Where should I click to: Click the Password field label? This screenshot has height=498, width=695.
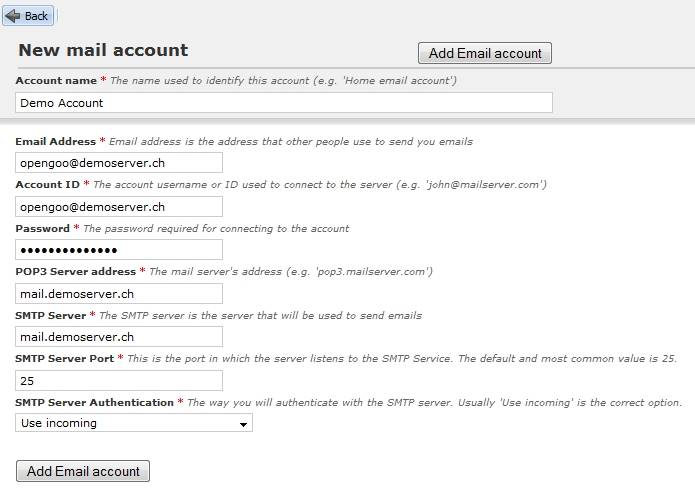pyautogui.click(x=43, y=229)
